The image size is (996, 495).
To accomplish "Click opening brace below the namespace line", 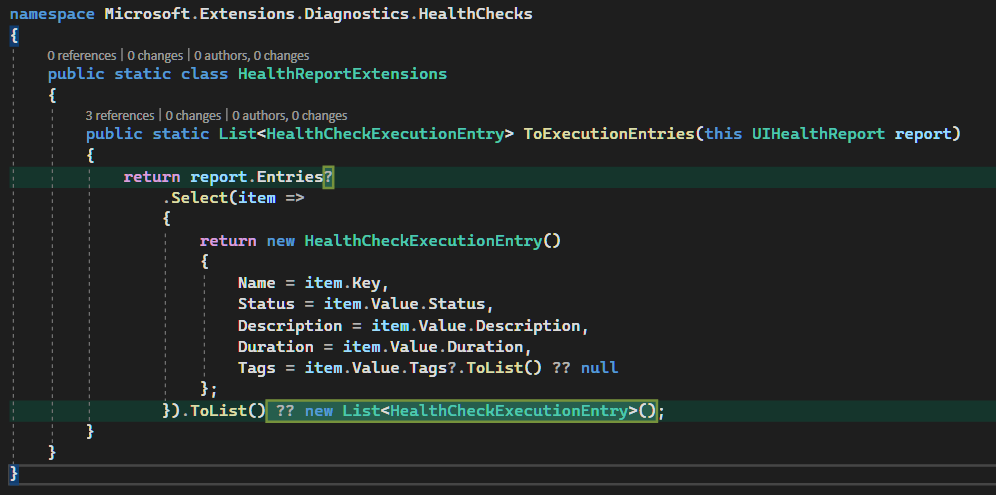I will [x=14, y=36].
